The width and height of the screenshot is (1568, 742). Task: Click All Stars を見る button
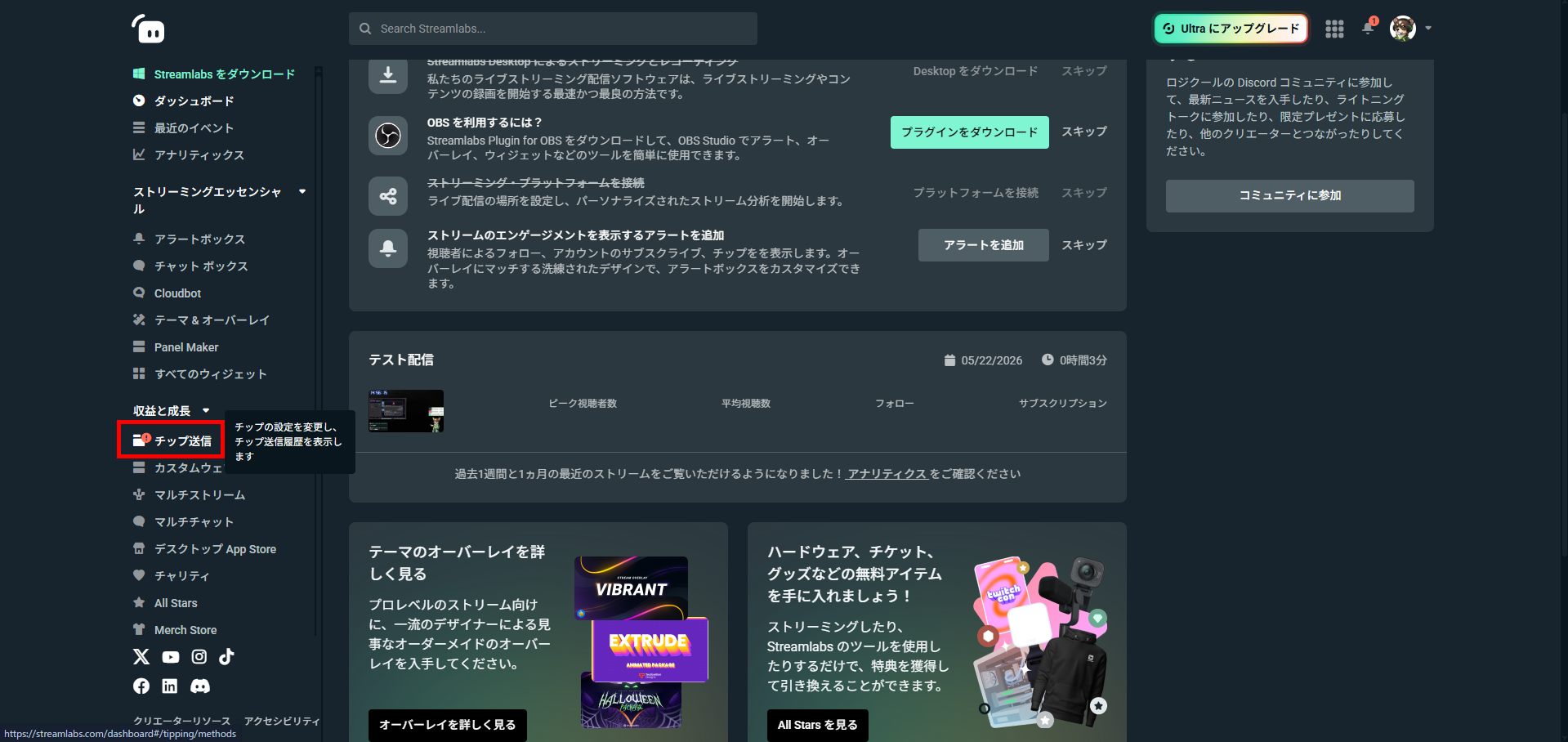818,726
